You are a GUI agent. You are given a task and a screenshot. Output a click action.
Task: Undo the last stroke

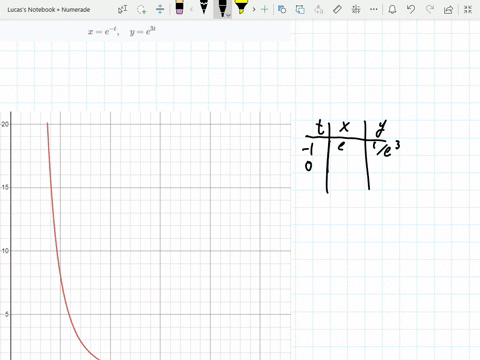[x=411, y=9]
